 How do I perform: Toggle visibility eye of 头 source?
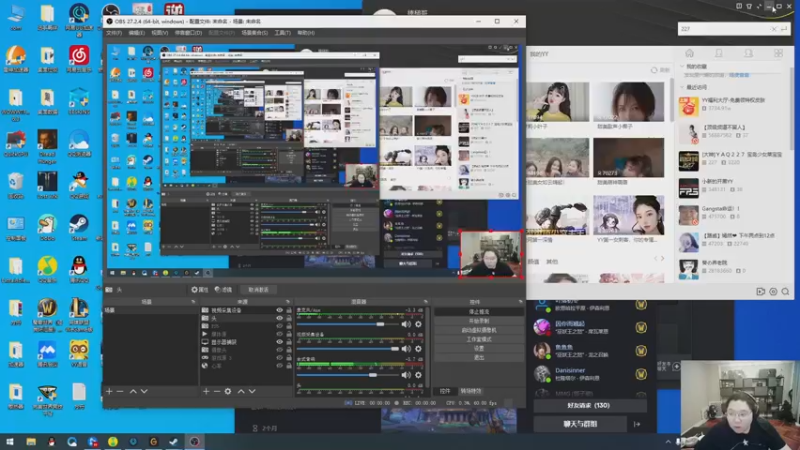click(279, 318)
